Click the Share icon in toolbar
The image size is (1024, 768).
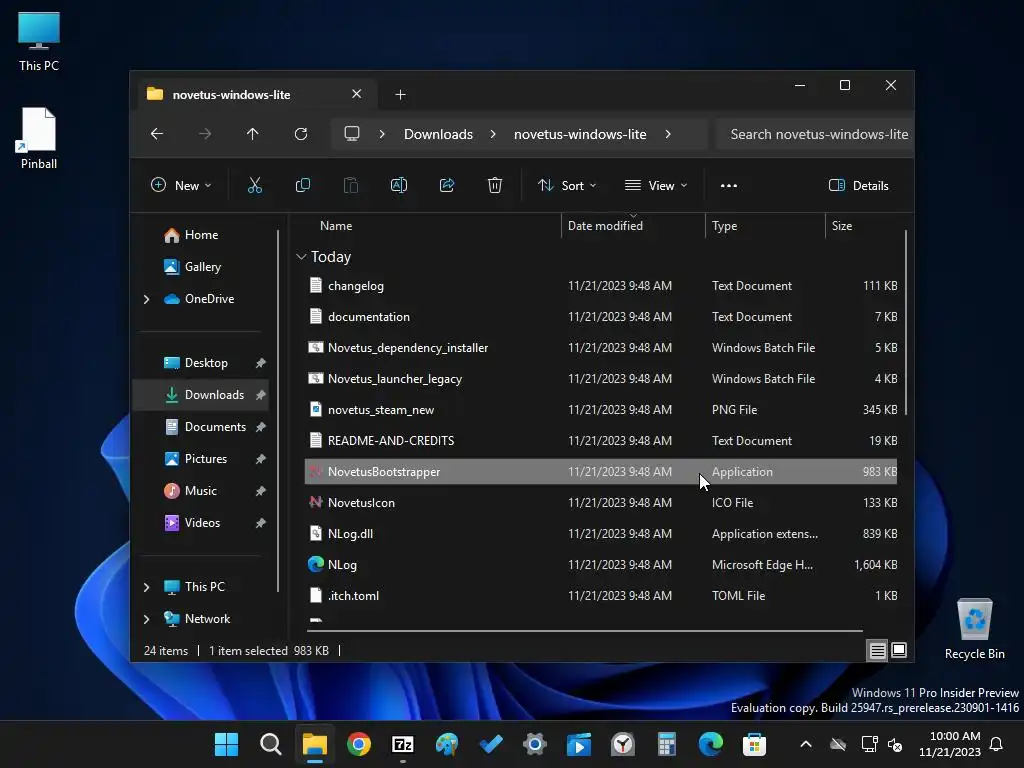(447, 185)
